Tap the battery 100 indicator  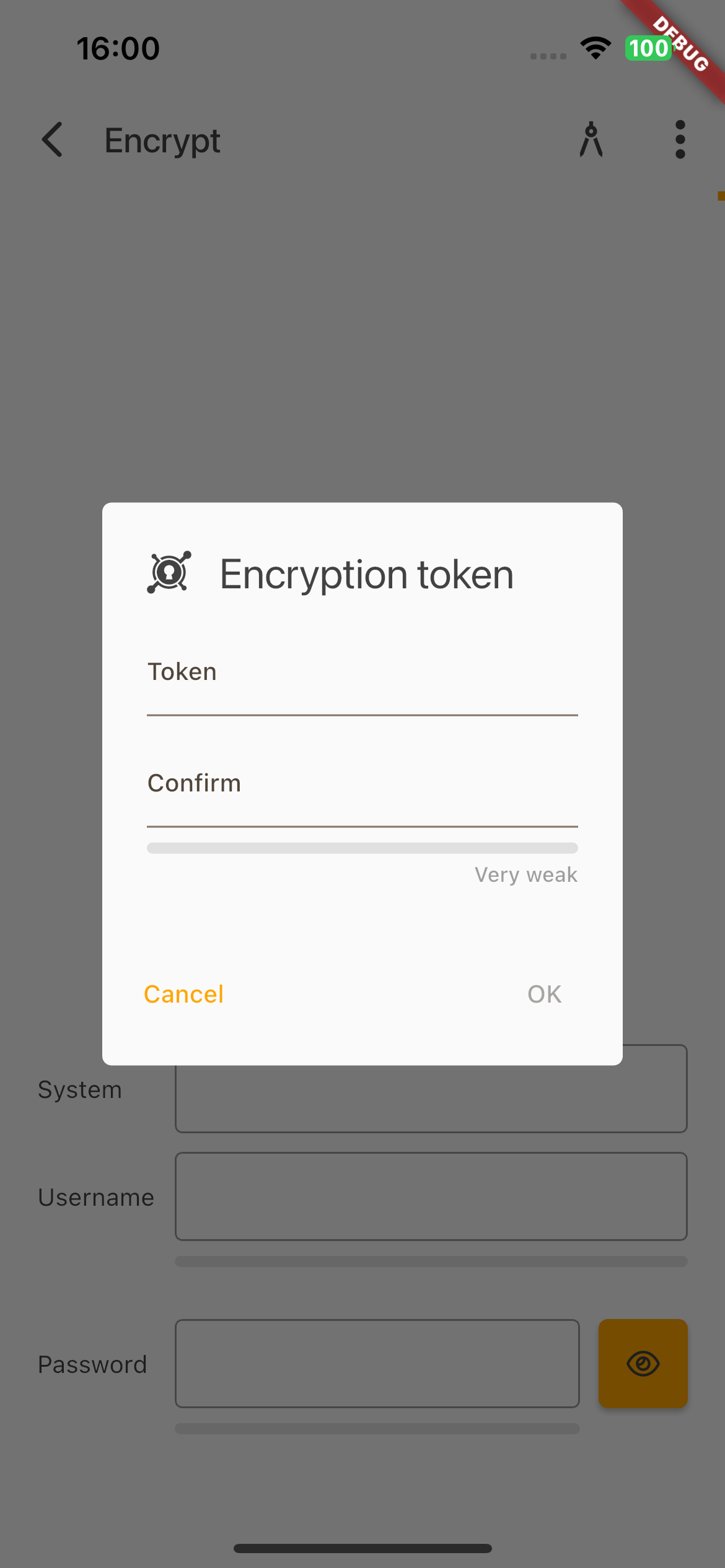tap(648, 48)
